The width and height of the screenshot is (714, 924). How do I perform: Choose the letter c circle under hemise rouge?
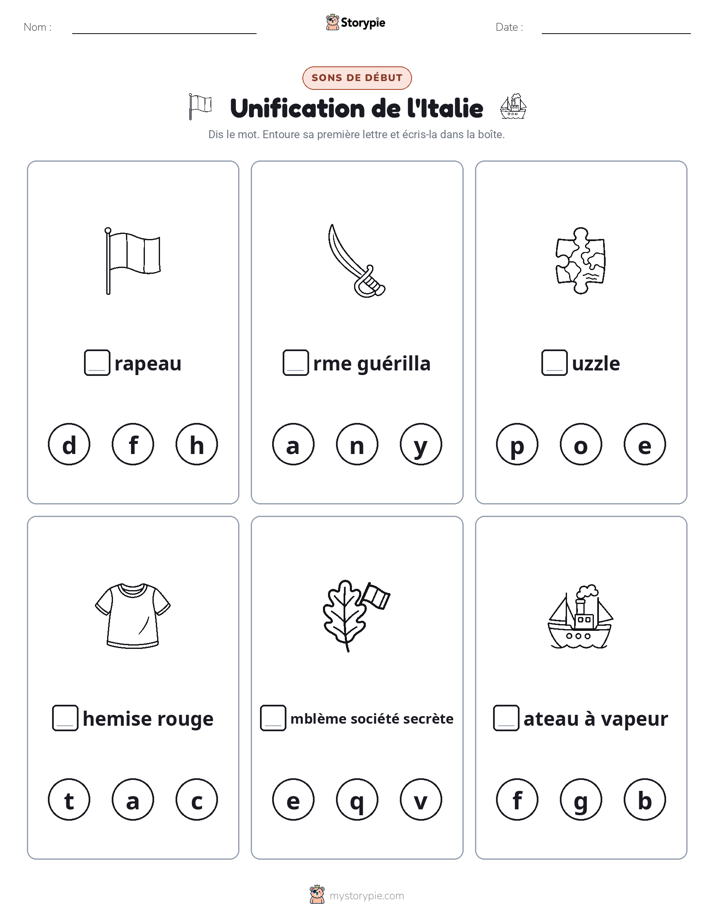click(196, 800)
